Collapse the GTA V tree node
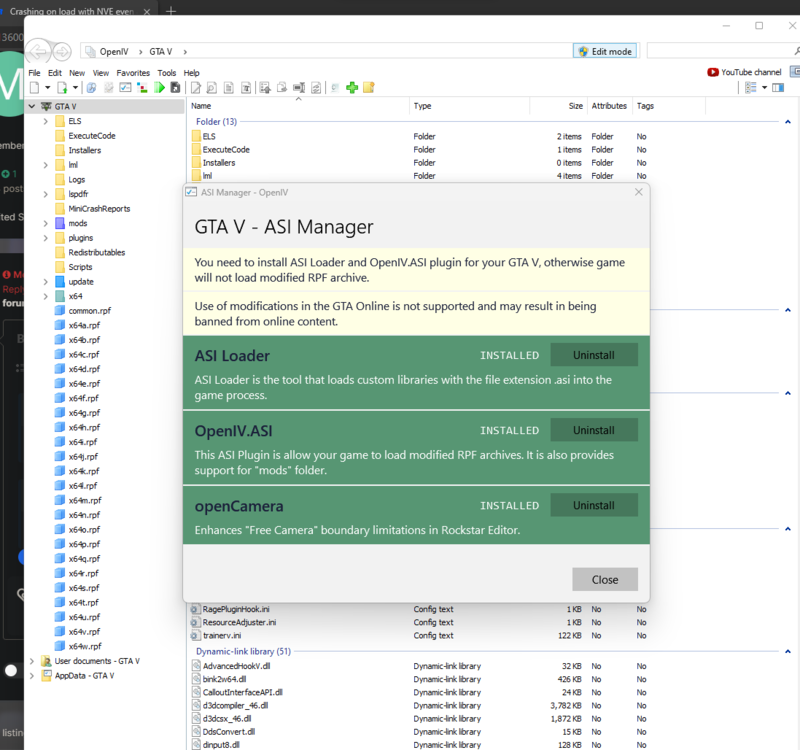This screenshot has width=800, height=750. click(x=33, y=106)
